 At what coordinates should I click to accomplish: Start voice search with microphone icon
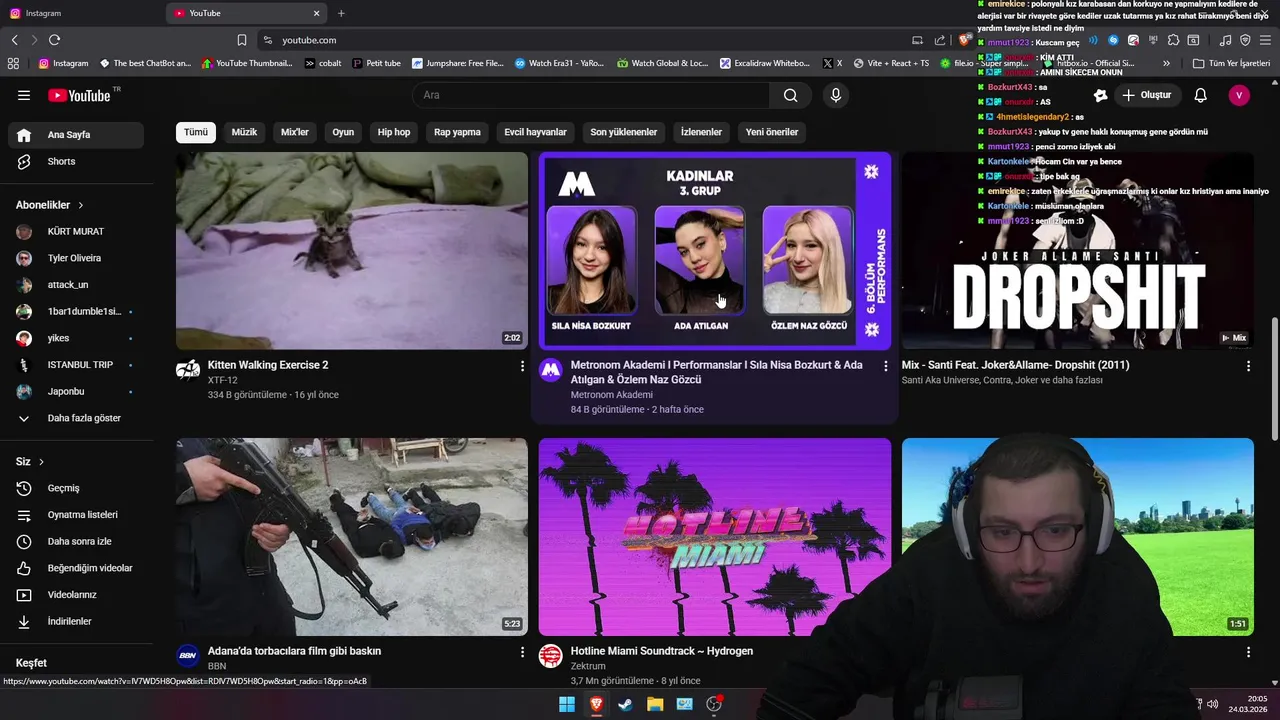(836, 95)
